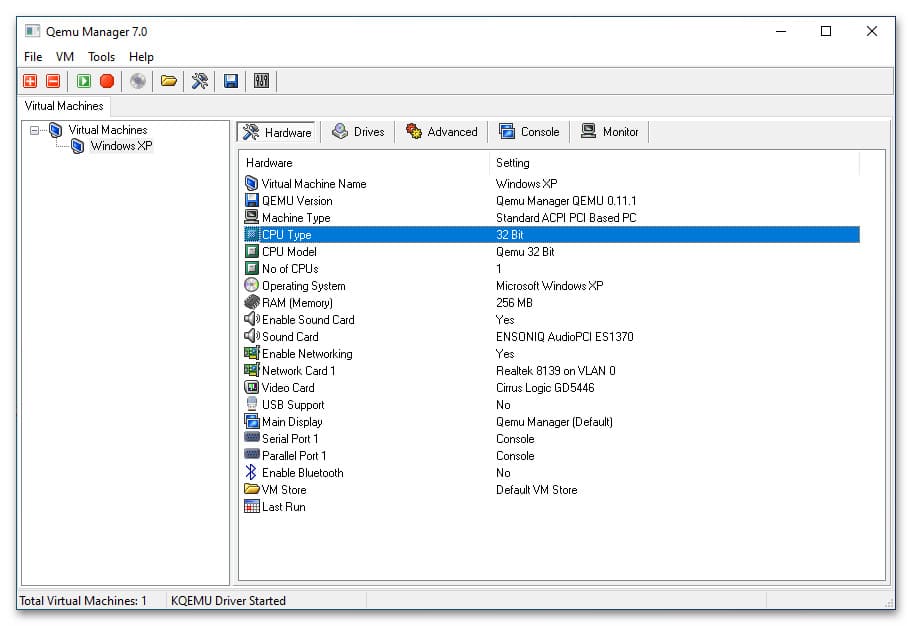
Task: Click the CPU Model chip icon
Action: click(251, 251)
